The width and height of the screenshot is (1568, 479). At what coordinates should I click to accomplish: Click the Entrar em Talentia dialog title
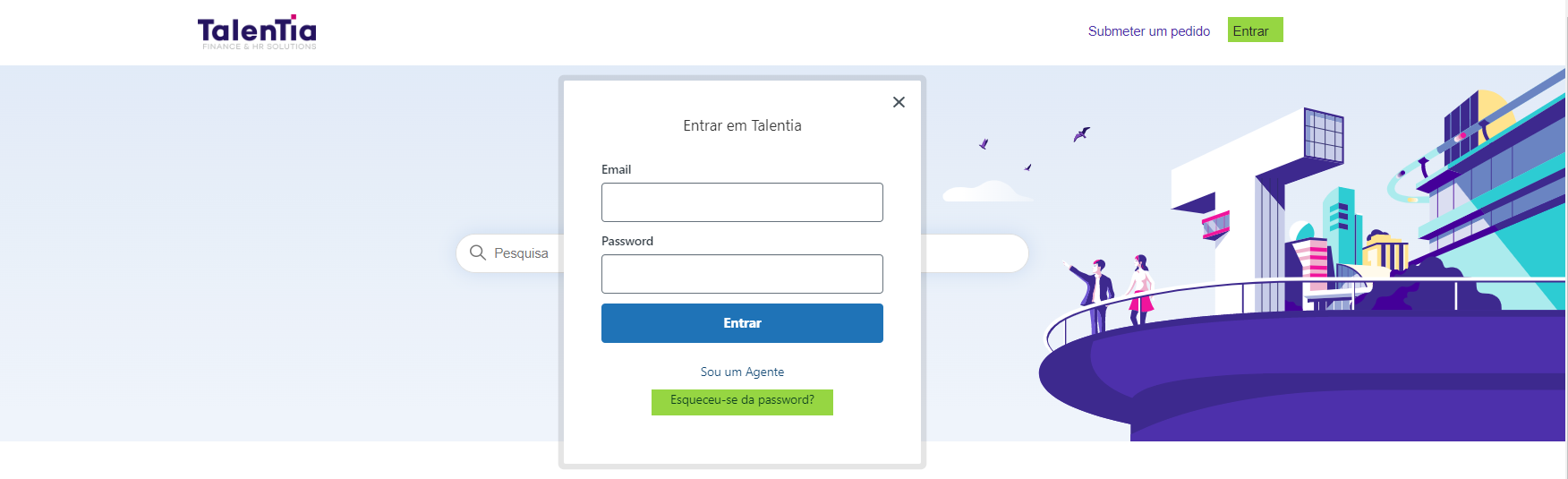(x=742, y=125)
